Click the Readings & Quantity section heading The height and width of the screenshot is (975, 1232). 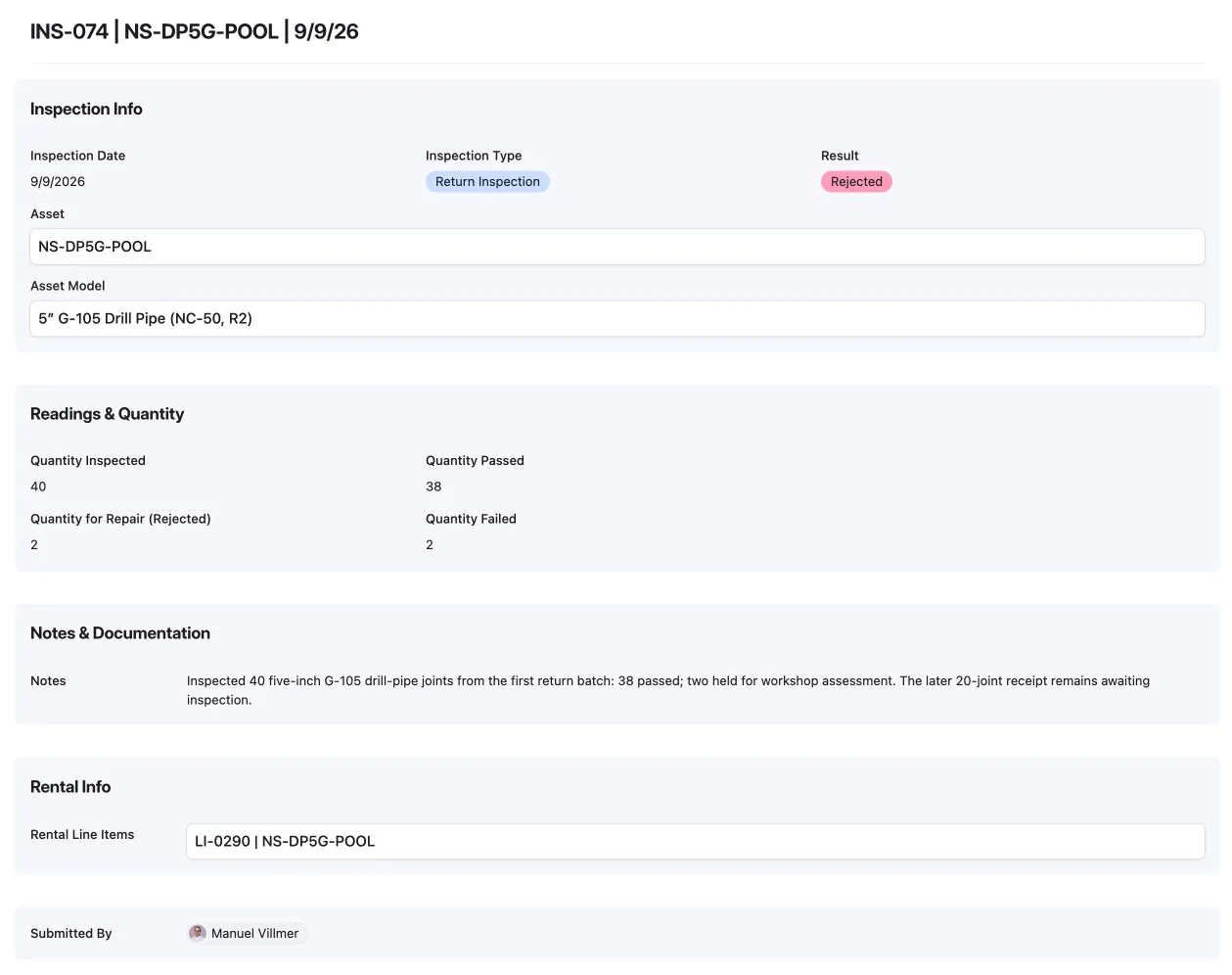[107, 414]
